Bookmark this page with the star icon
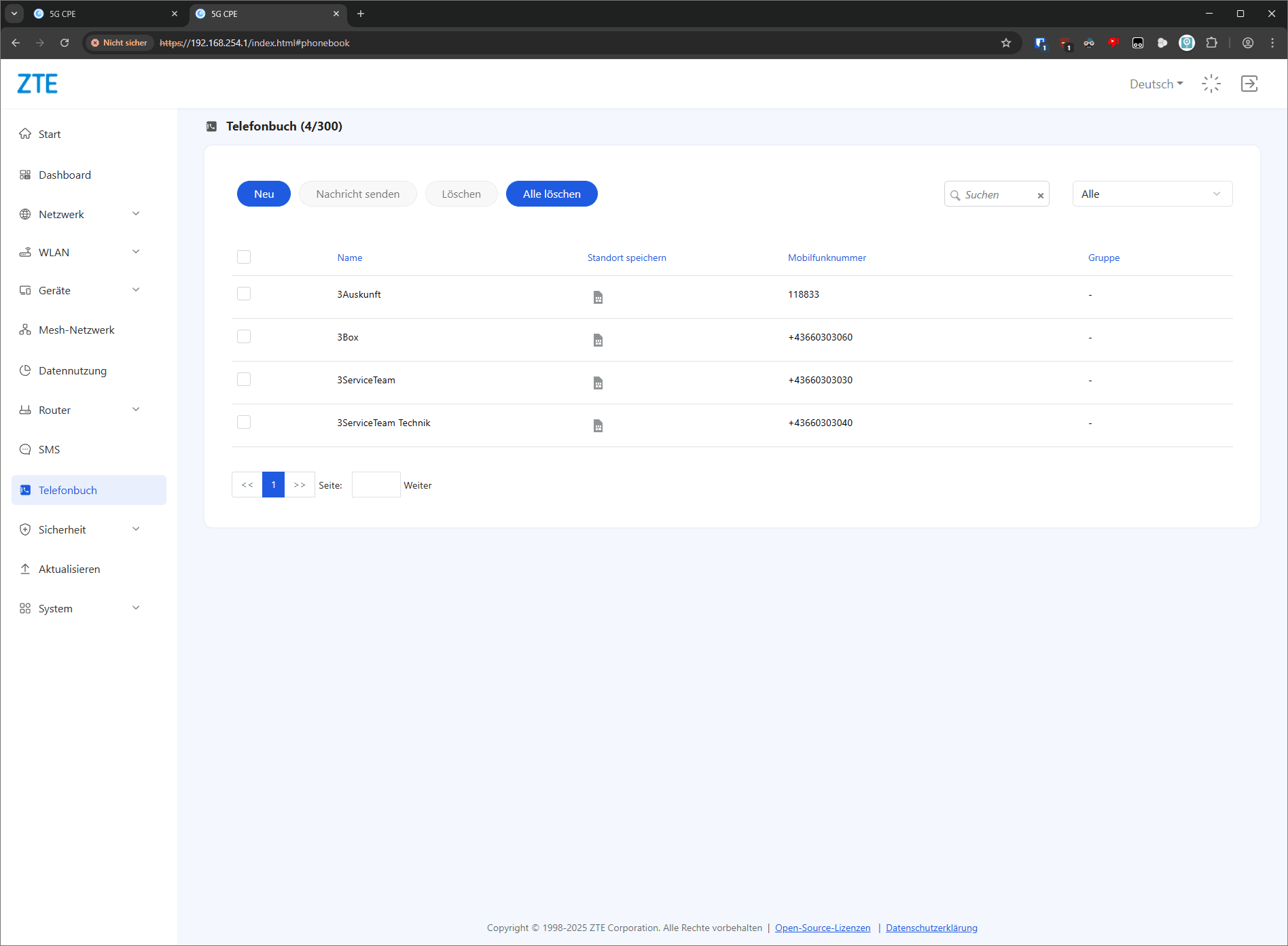 (1006, 43)
